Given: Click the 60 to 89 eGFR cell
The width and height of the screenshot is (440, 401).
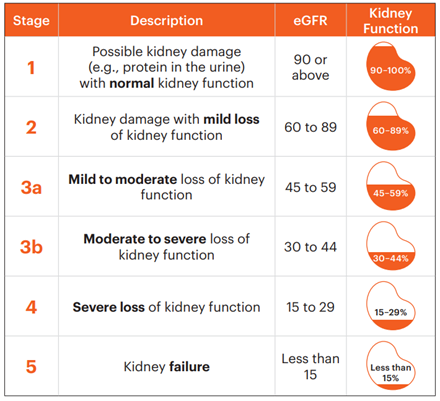Looking at the screenshot, I should click(x=310, y=127).
